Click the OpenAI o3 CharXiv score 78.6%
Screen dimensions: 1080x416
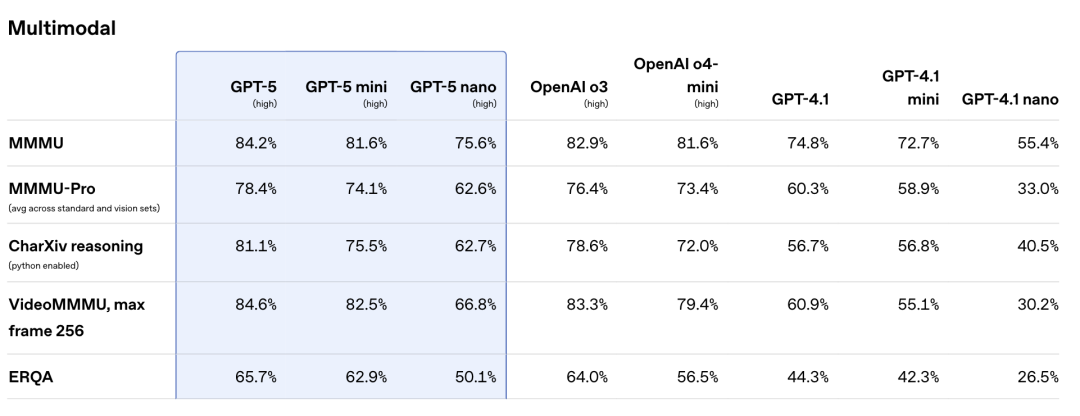coord(587,246)
